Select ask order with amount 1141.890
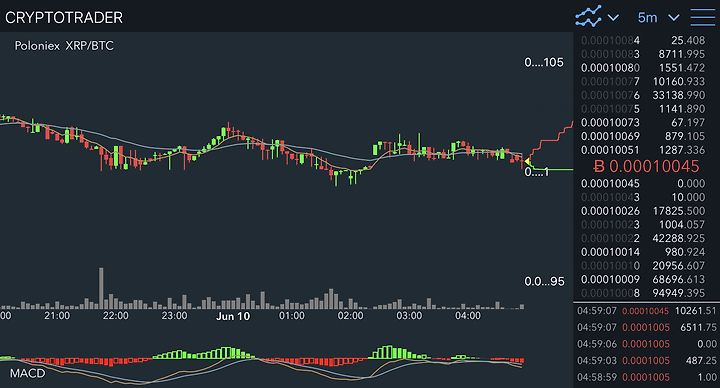The width and height of the screenshot is (720, 388). point(643,109)
